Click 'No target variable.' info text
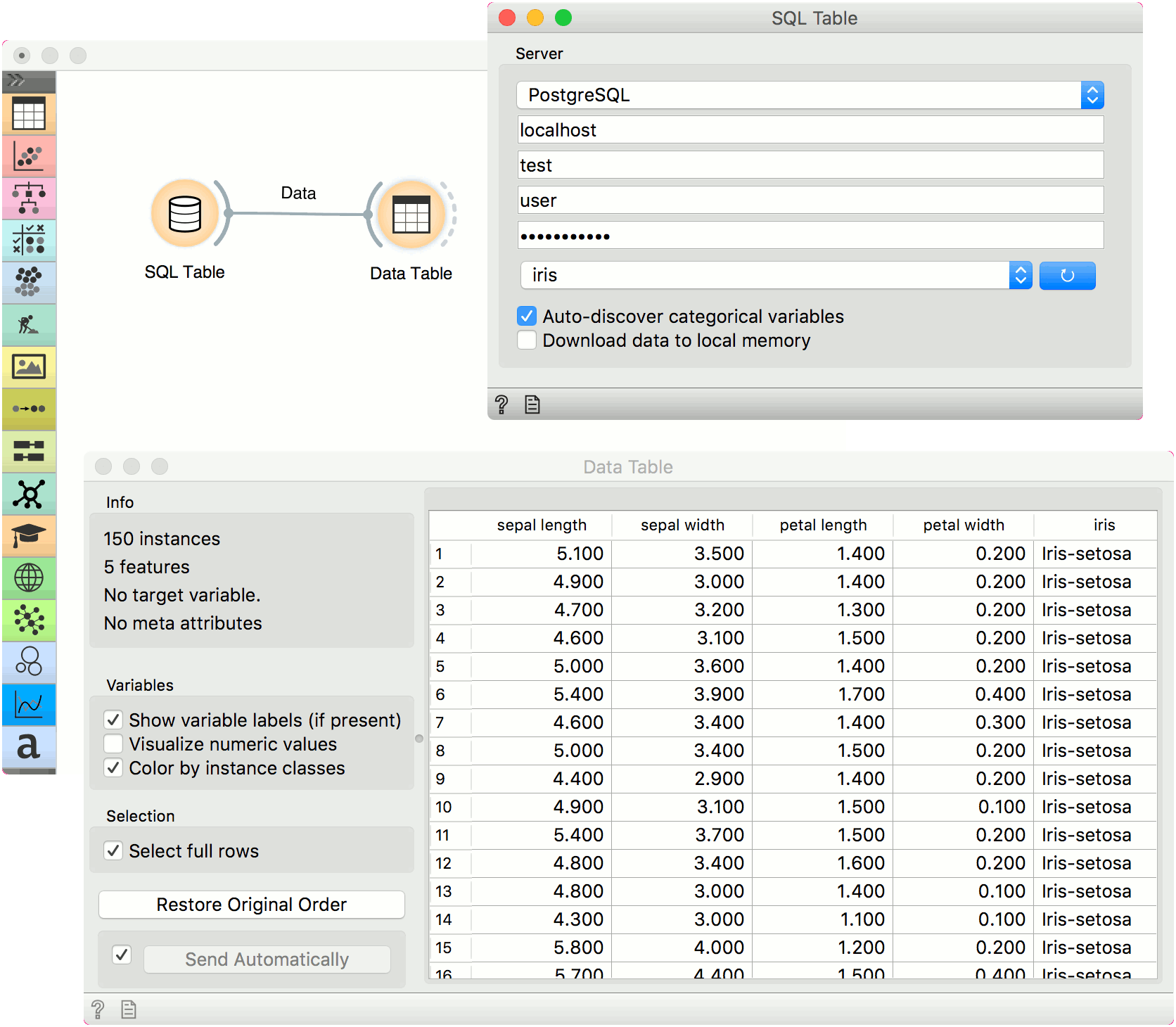 (x=182, y=595)
